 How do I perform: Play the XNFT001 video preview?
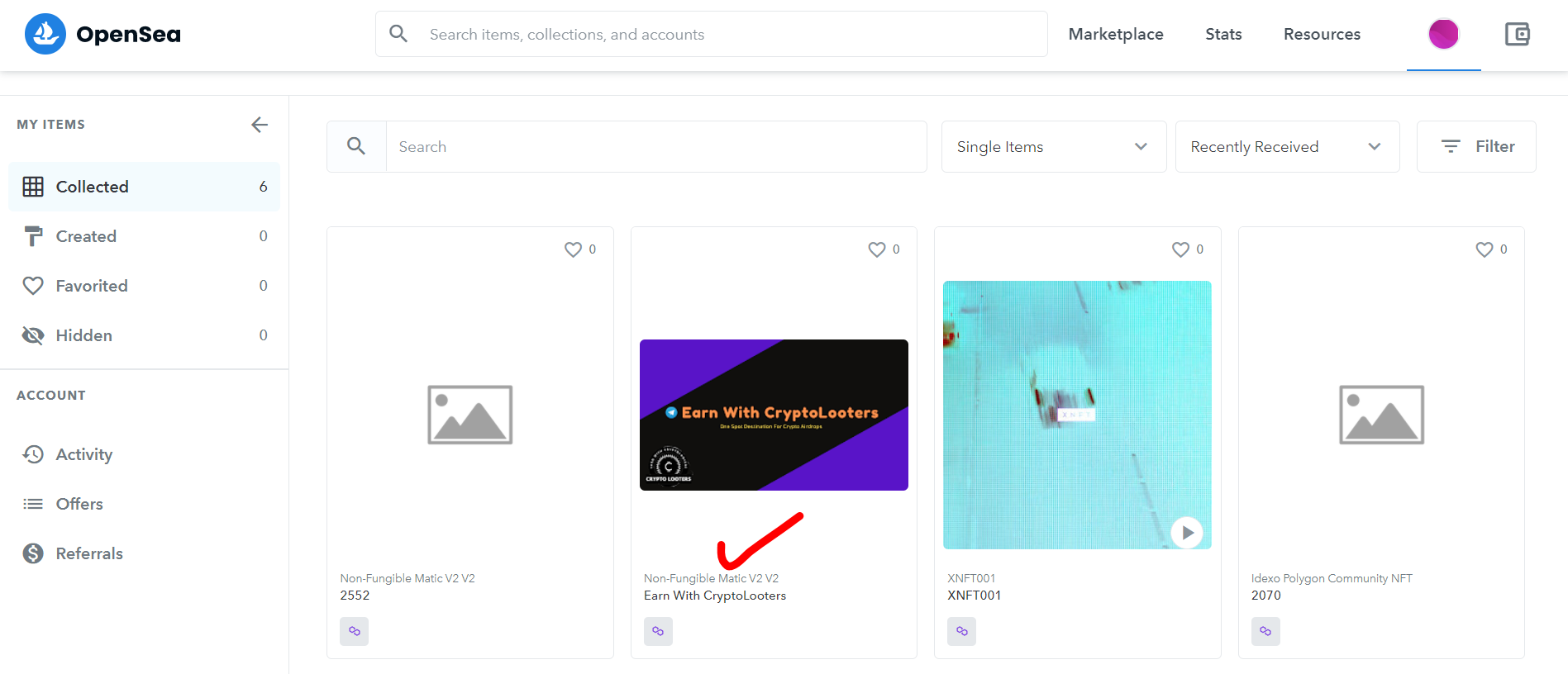[x=1187, y=533]
